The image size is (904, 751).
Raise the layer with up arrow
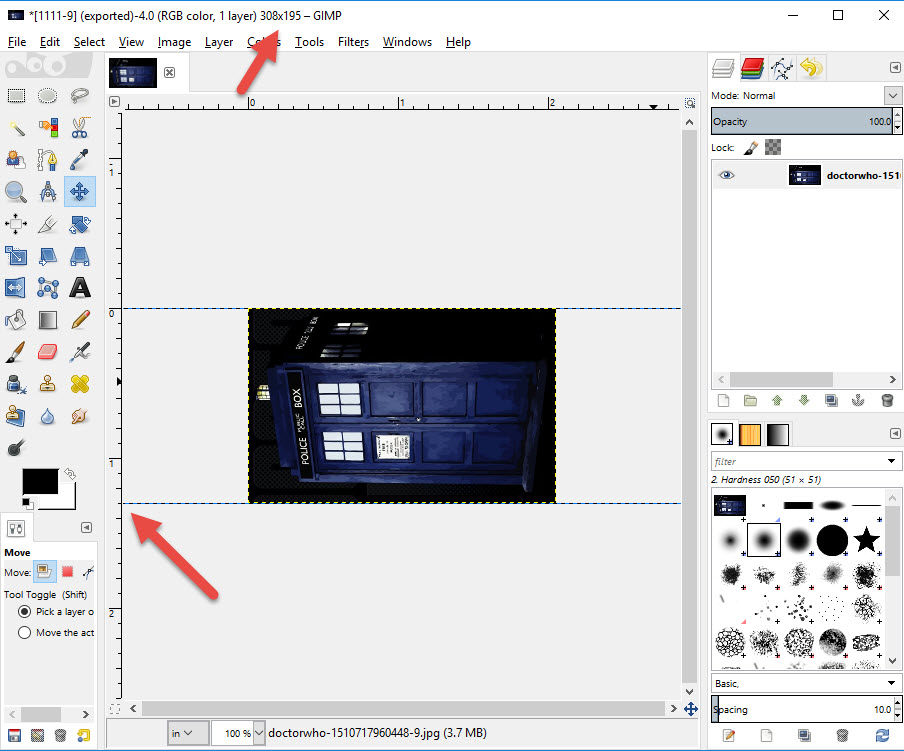tap(777, 401)
